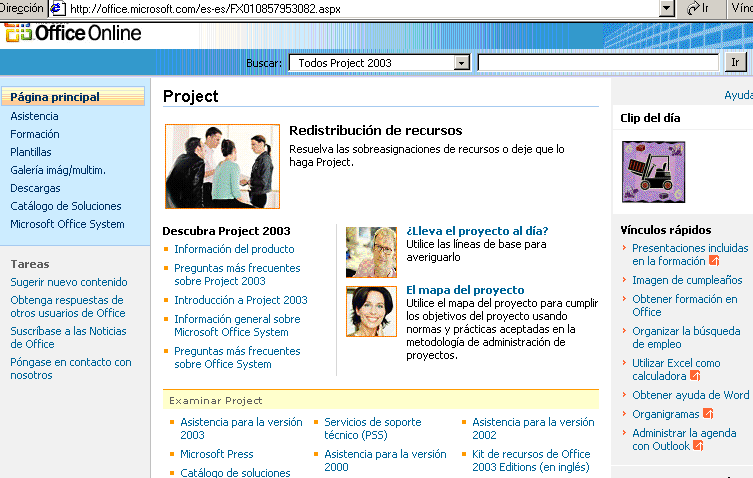Open Obtener formación en Office quick link
Viewport: 753px width, 478px height.
pyautogui.click(x=685, y=306)
